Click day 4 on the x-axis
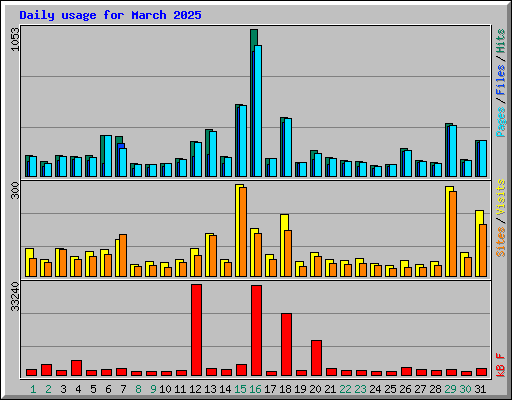Viewport: 512px width, 400px height. pyautogui.click(x=78, y=389)
